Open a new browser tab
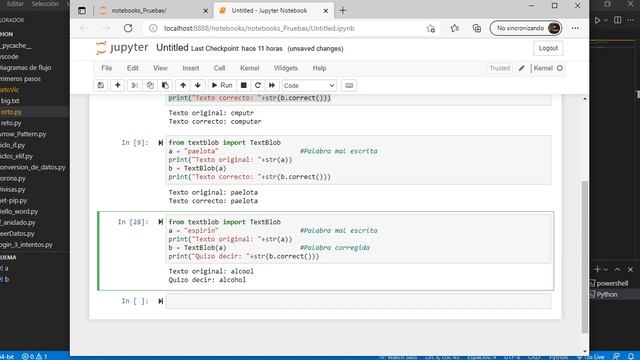The image size is (640, 360). [x=343, y=11]
